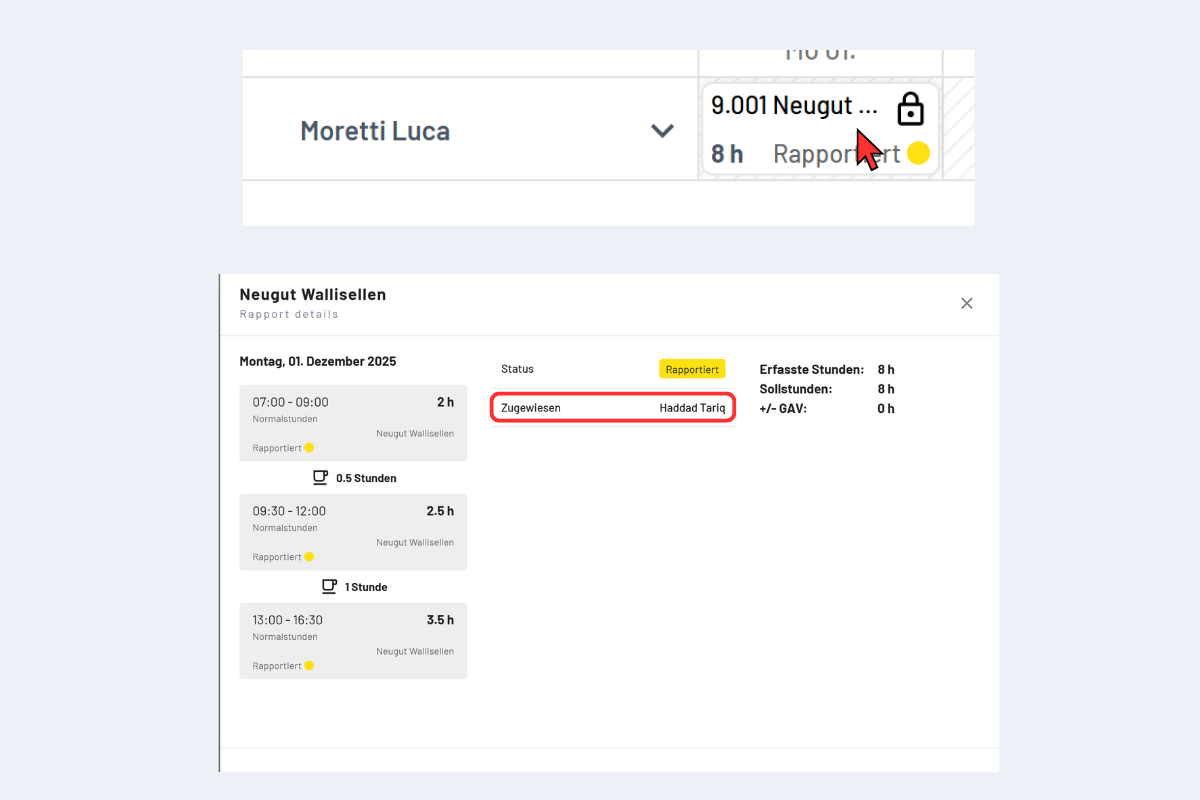The width and height of the screenshot is (1200, 800).
Task: Click the coffee cup icon for 1 Stunde break
Action: click(328, 587)
